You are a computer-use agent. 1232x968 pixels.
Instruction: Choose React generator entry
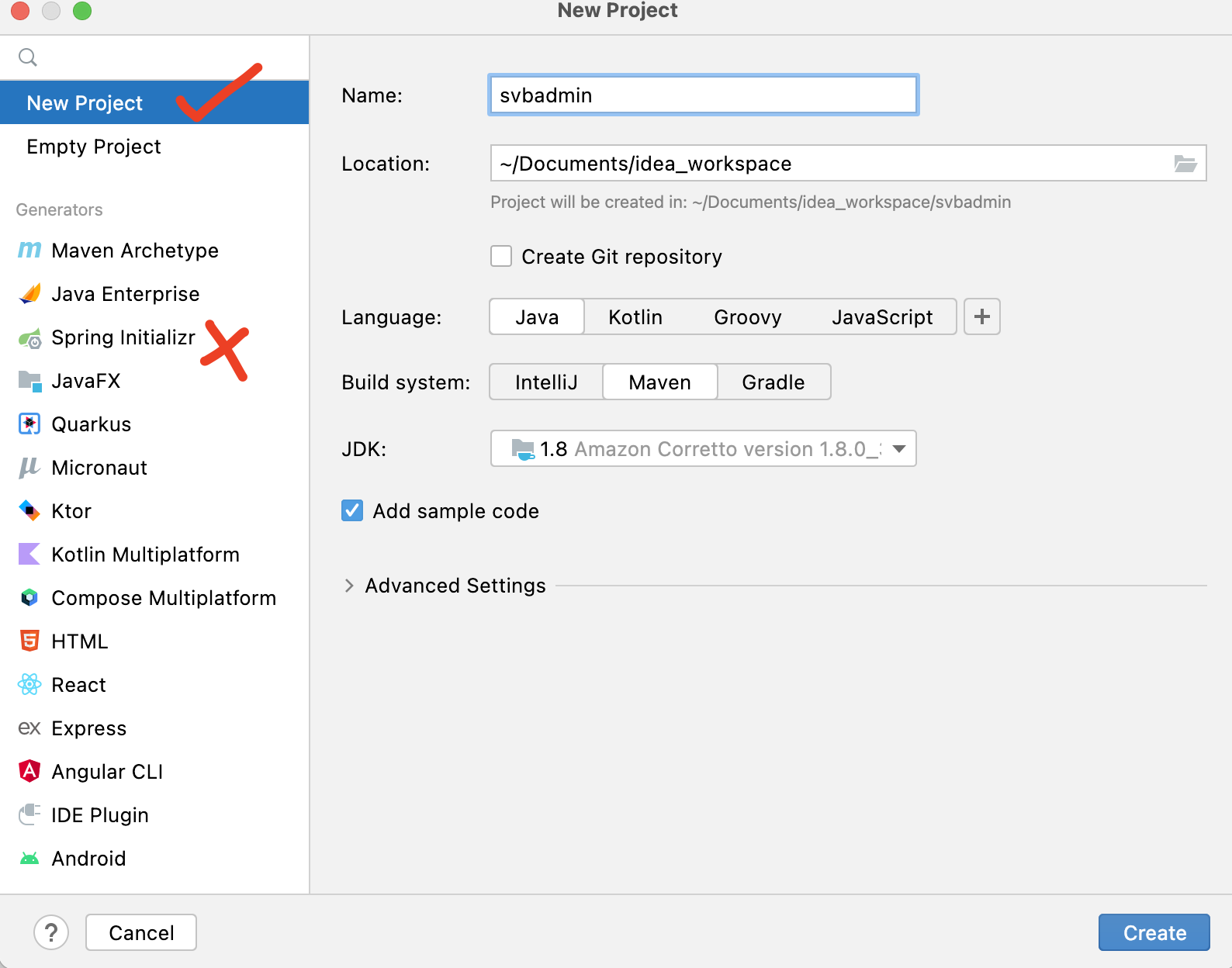[154, 684]
